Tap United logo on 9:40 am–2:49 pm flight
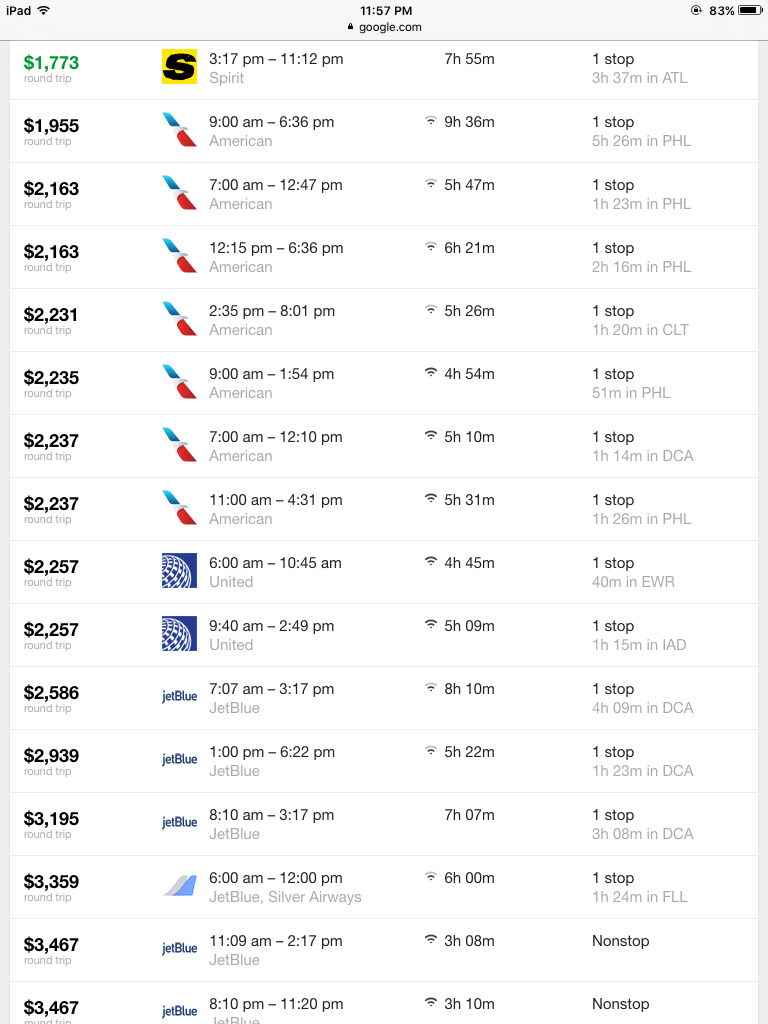Viewport: 768px width, 1024px height. (x=179, y=633)
